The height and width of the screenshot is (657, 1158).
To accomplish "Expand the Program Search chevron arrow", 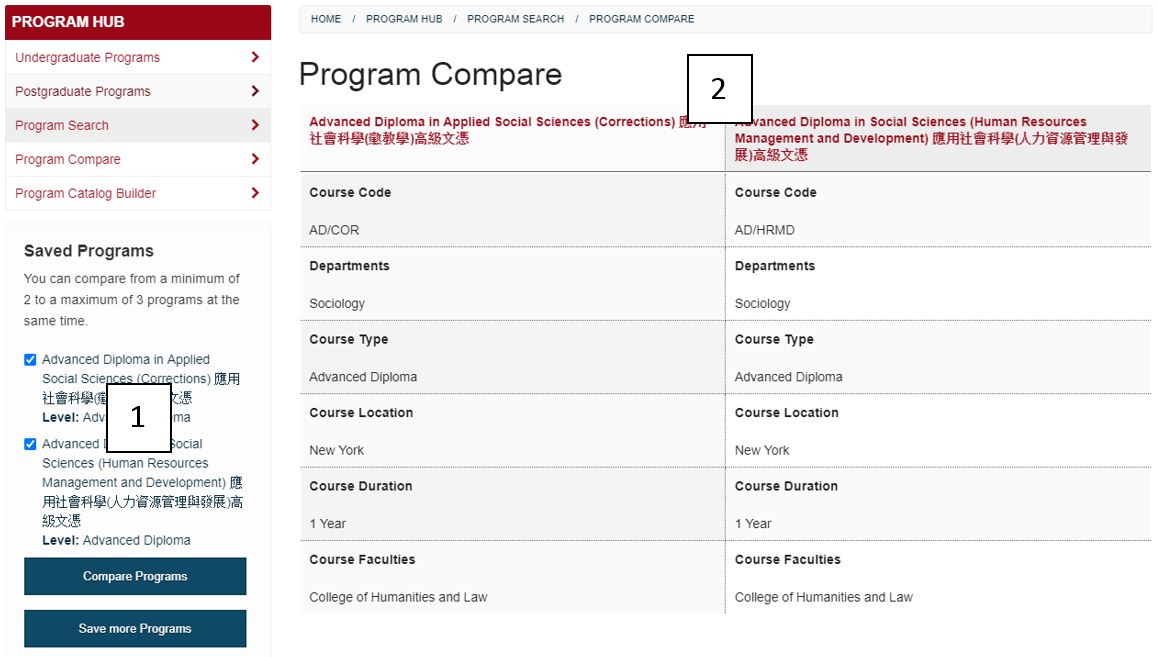I will pos(258,125).
